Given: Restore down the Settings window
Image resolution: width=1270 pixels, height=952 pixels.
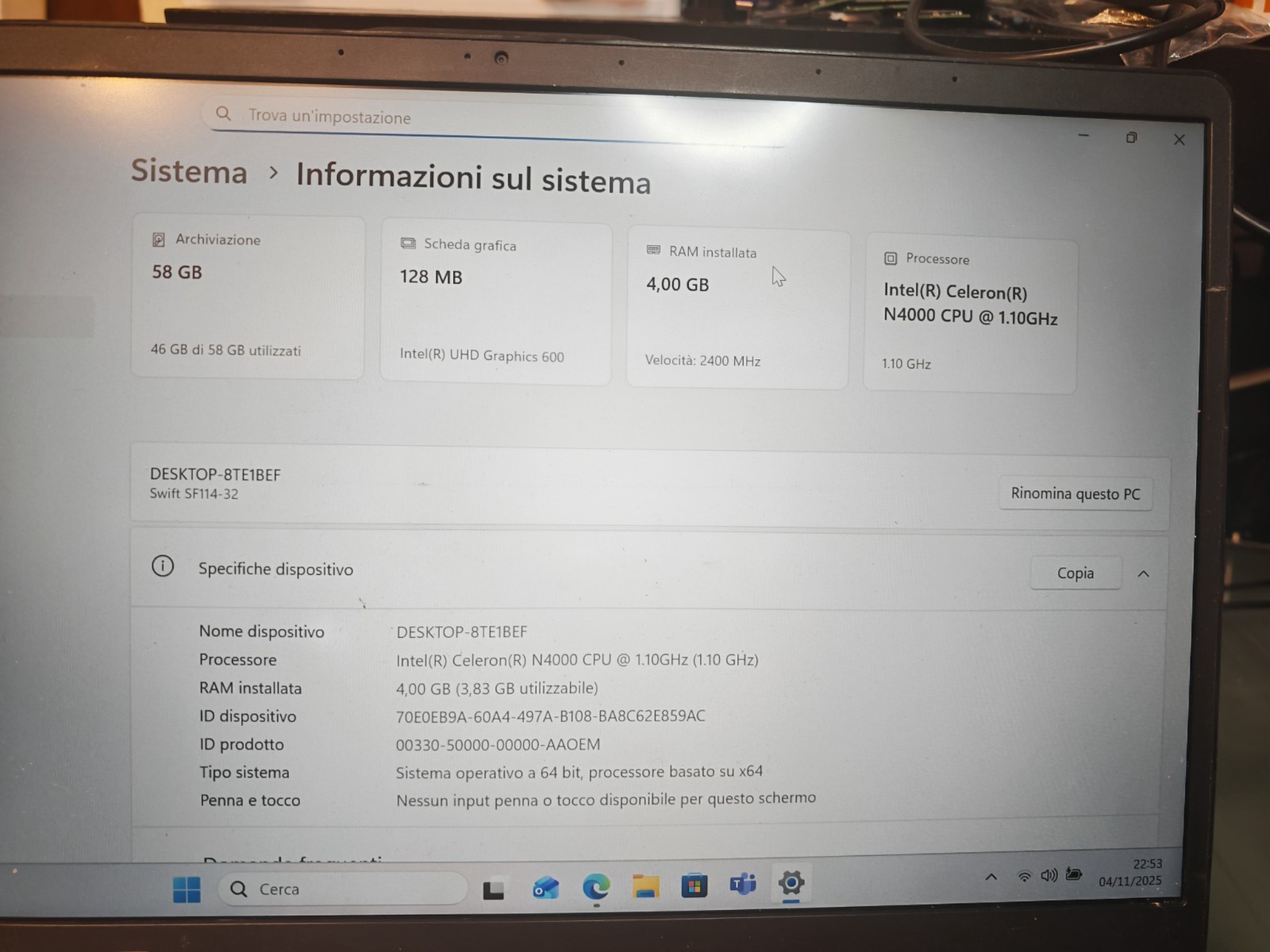Looking at the screenshot, I should 1132,138.
